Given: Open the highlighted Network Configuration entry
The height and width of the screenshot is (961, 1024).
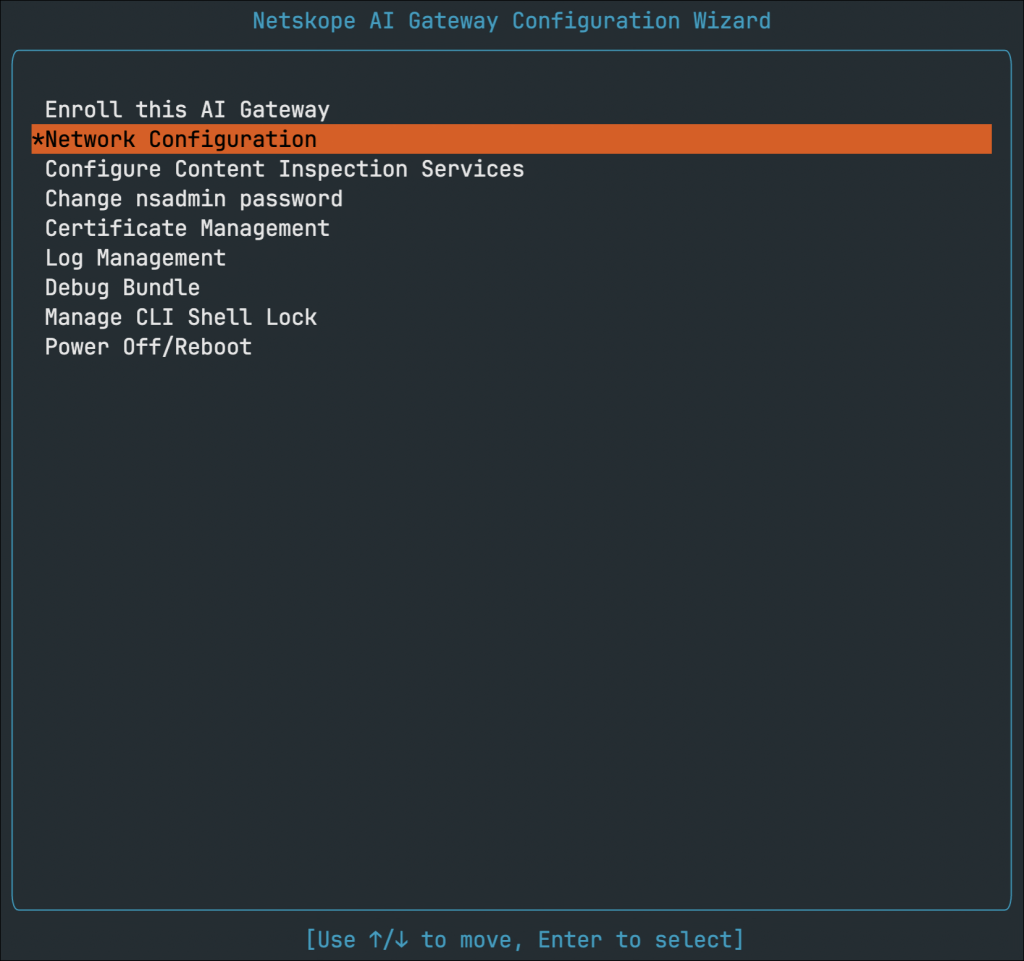Looking at the screenshot, I should [511, 139].
